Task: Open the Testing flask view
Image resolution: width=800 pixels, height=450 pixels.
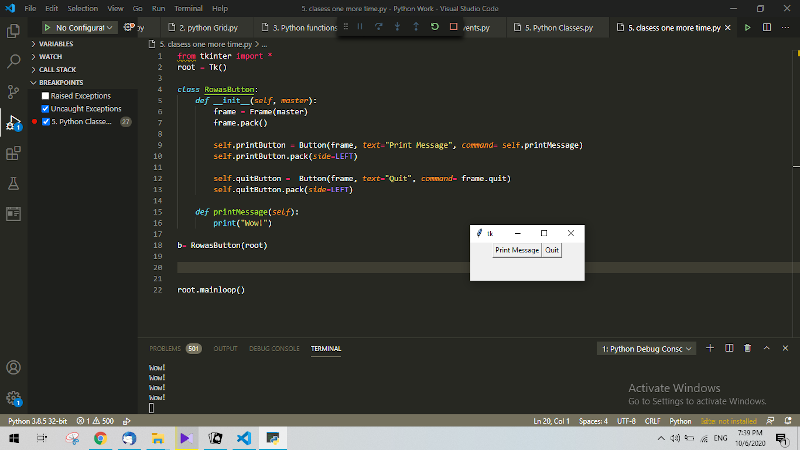Action: (x=13, y=184)
